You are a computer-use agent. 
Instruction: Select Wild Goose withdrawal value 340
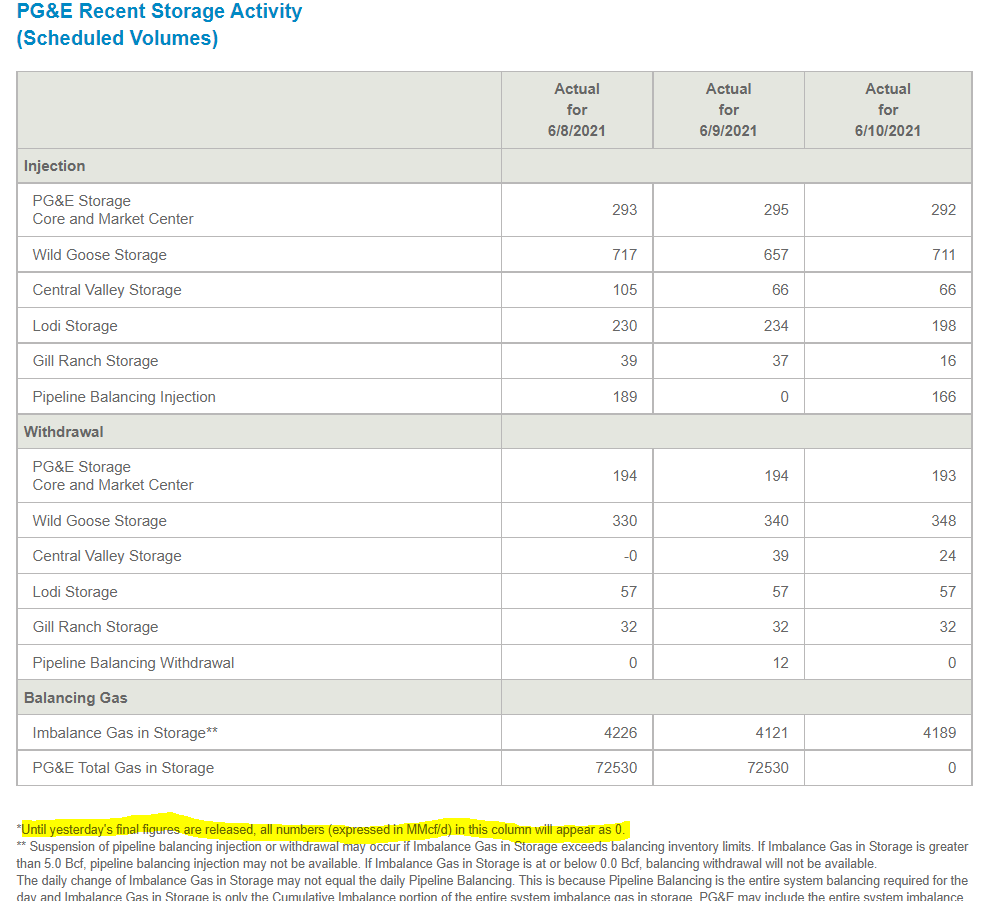pos(776,521)
